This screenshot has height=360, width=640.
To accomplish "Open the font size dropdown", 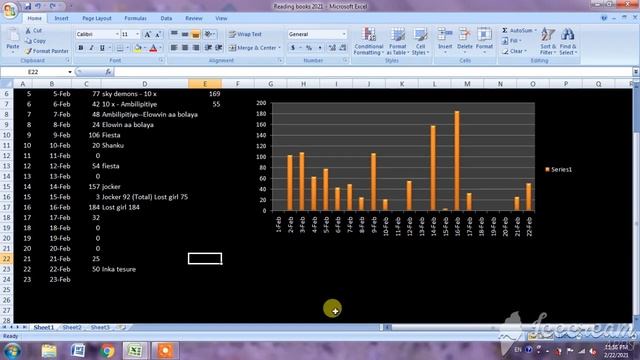I will point(137,34).
